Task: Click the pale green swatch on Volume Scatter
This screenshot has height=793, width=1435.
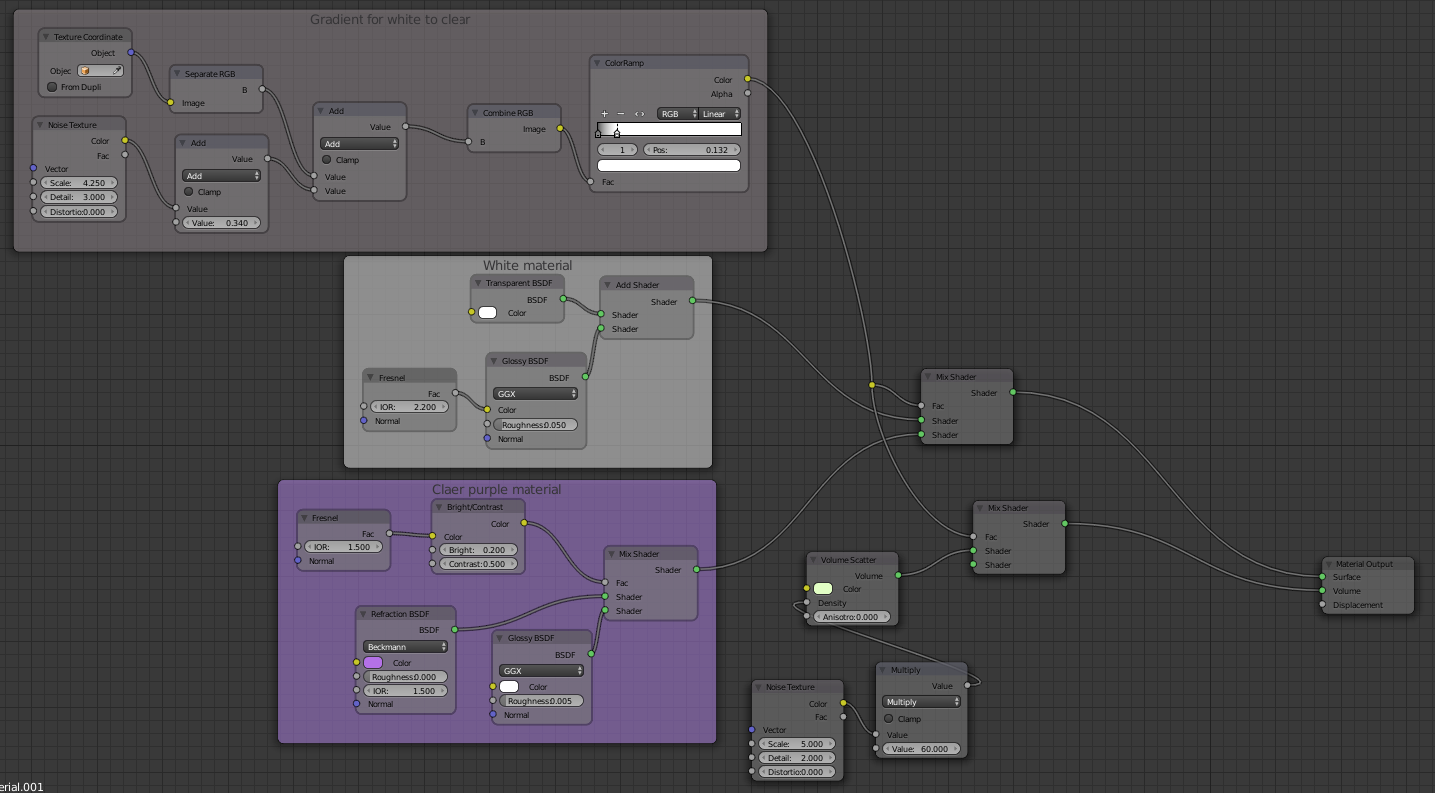Action: [823, 589]
